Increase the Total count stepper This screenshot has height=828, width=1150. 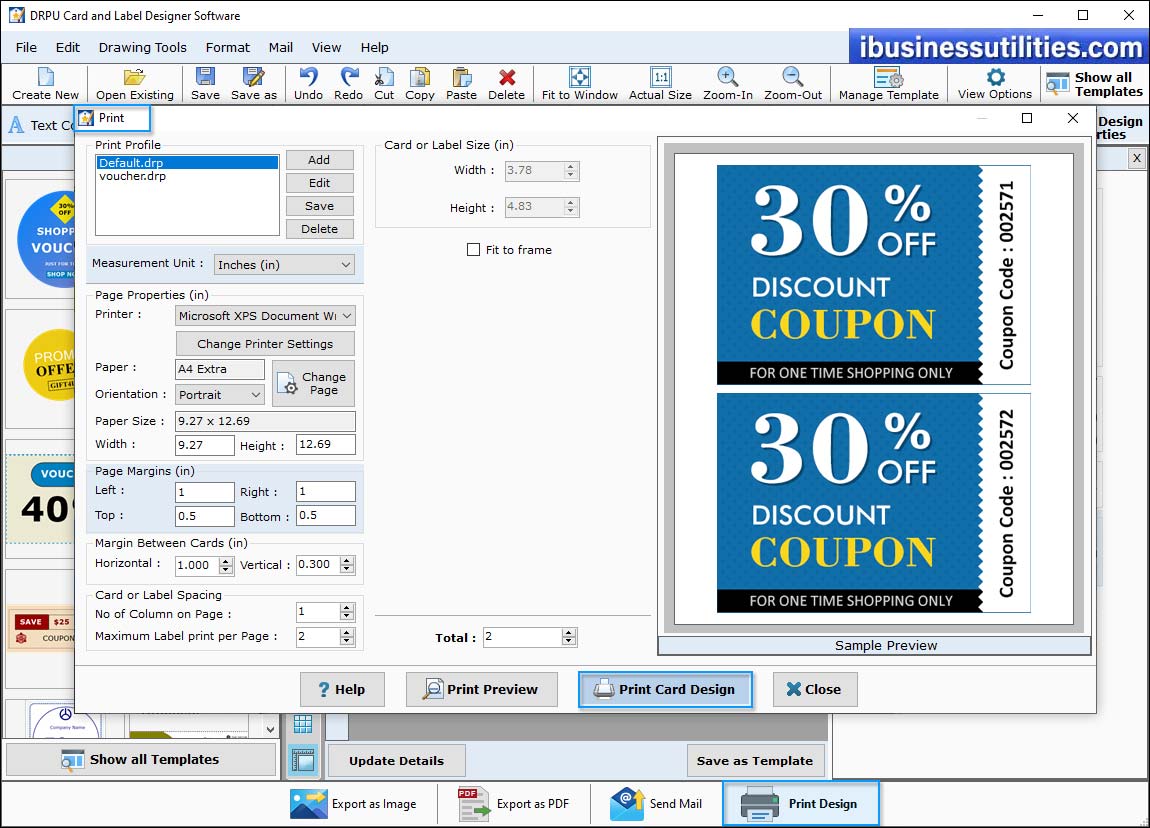[x=569, y=633]
